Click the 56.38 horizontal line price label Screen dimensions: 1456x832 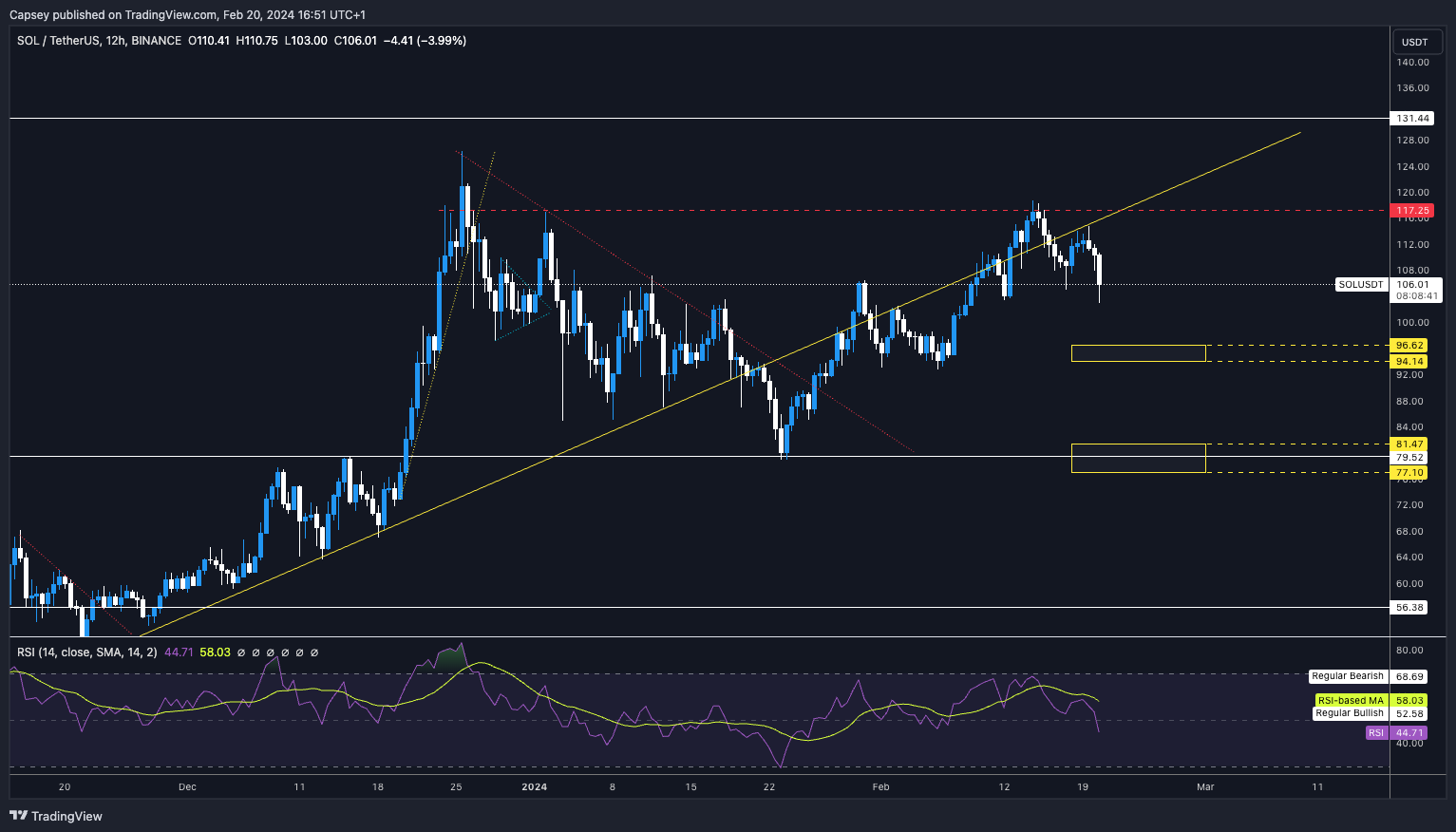point(1409,607)
